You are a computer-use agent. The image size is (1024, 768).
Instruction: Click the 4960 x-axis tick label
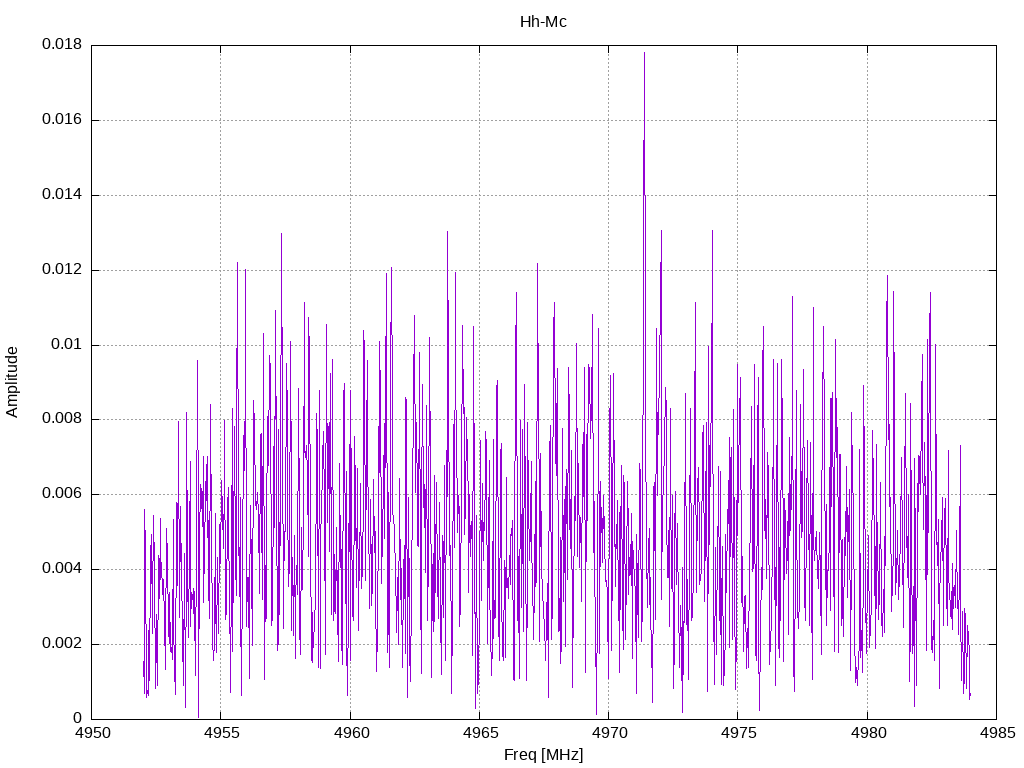(x=351, y=733)
